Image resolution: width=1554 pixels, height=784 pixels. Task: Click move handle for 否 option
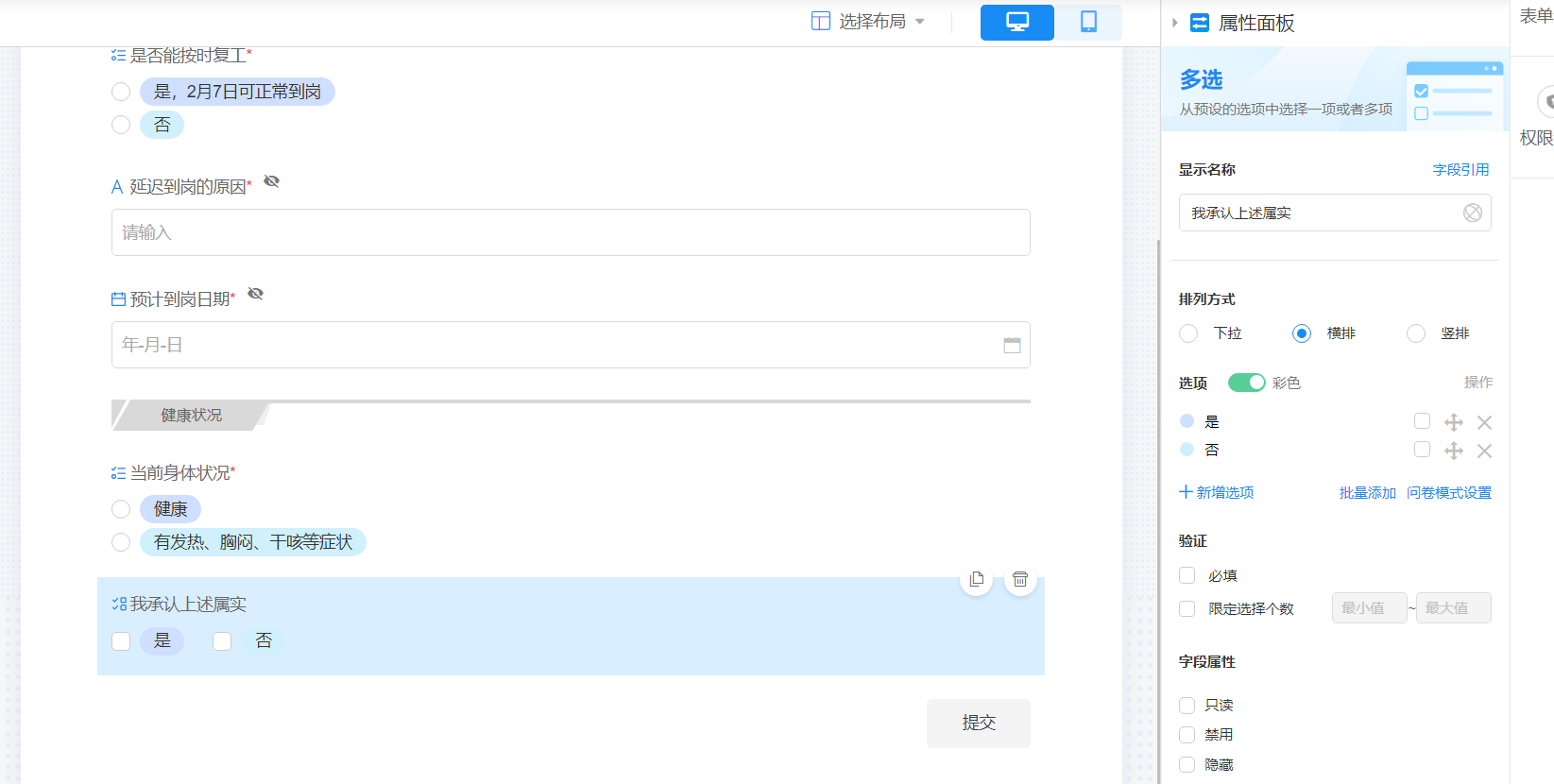[x=1454, y=451]
